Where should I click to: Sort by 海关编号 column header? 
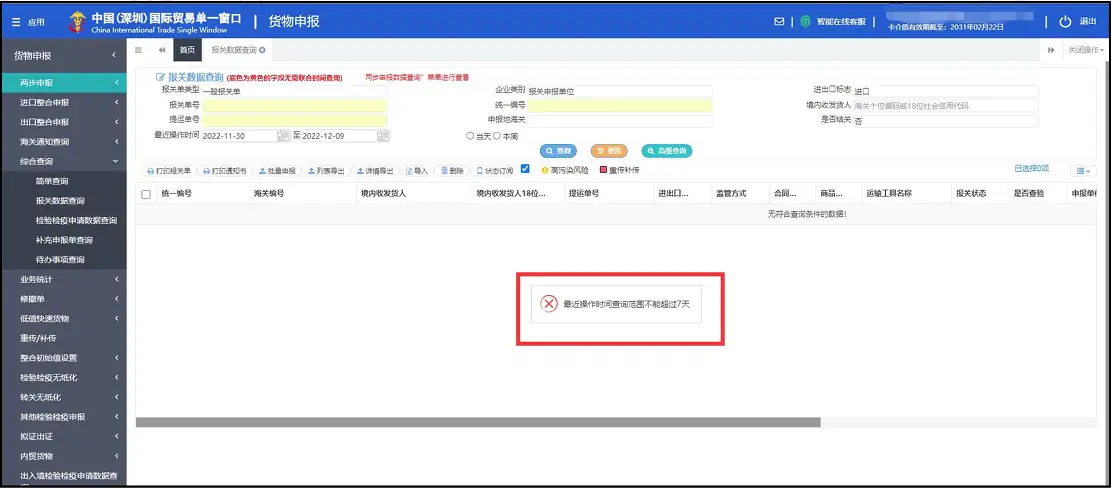coord(269,193)
